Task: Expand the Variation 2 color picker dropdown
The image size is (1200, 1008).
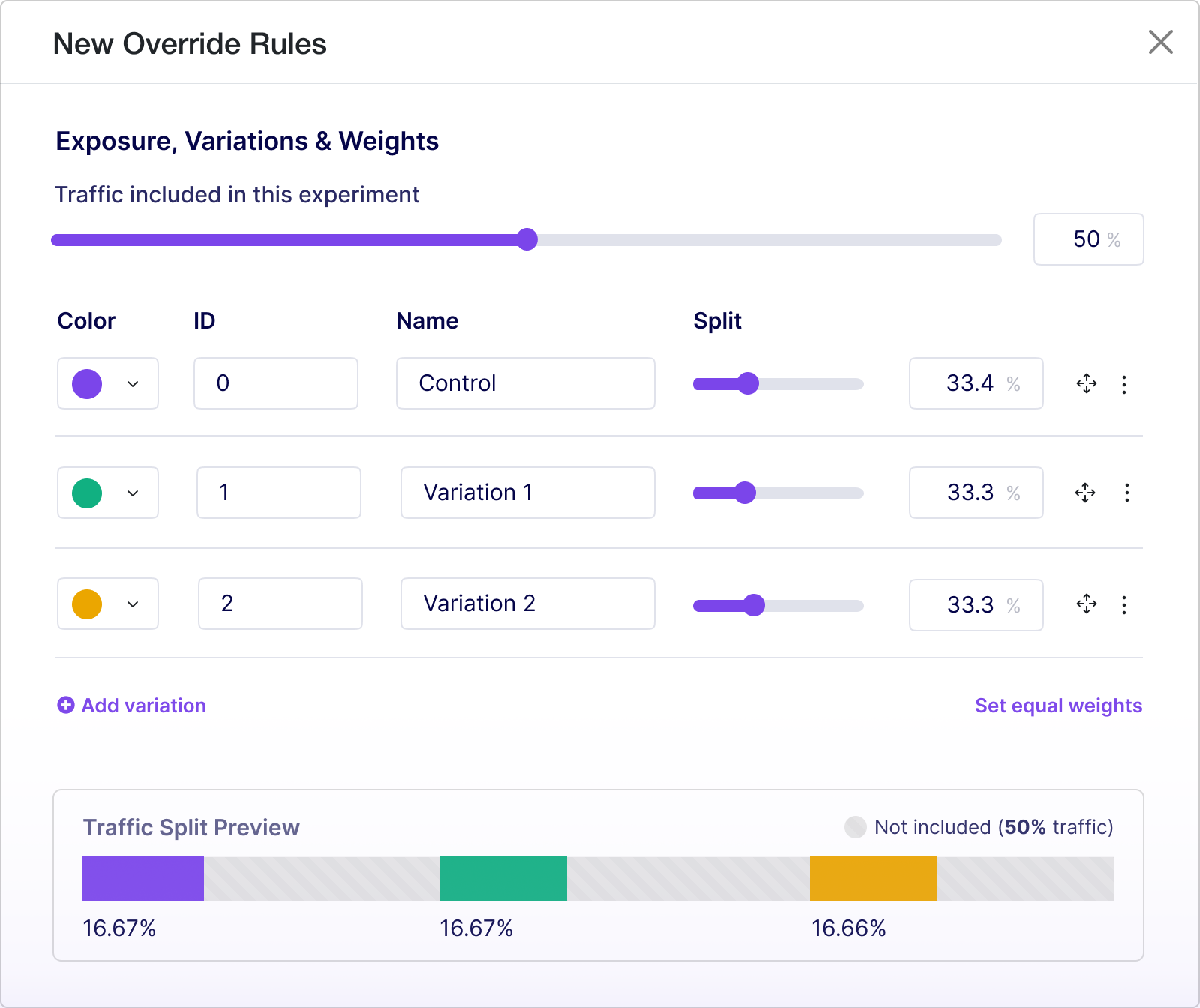Action: [x=133, y=604]
